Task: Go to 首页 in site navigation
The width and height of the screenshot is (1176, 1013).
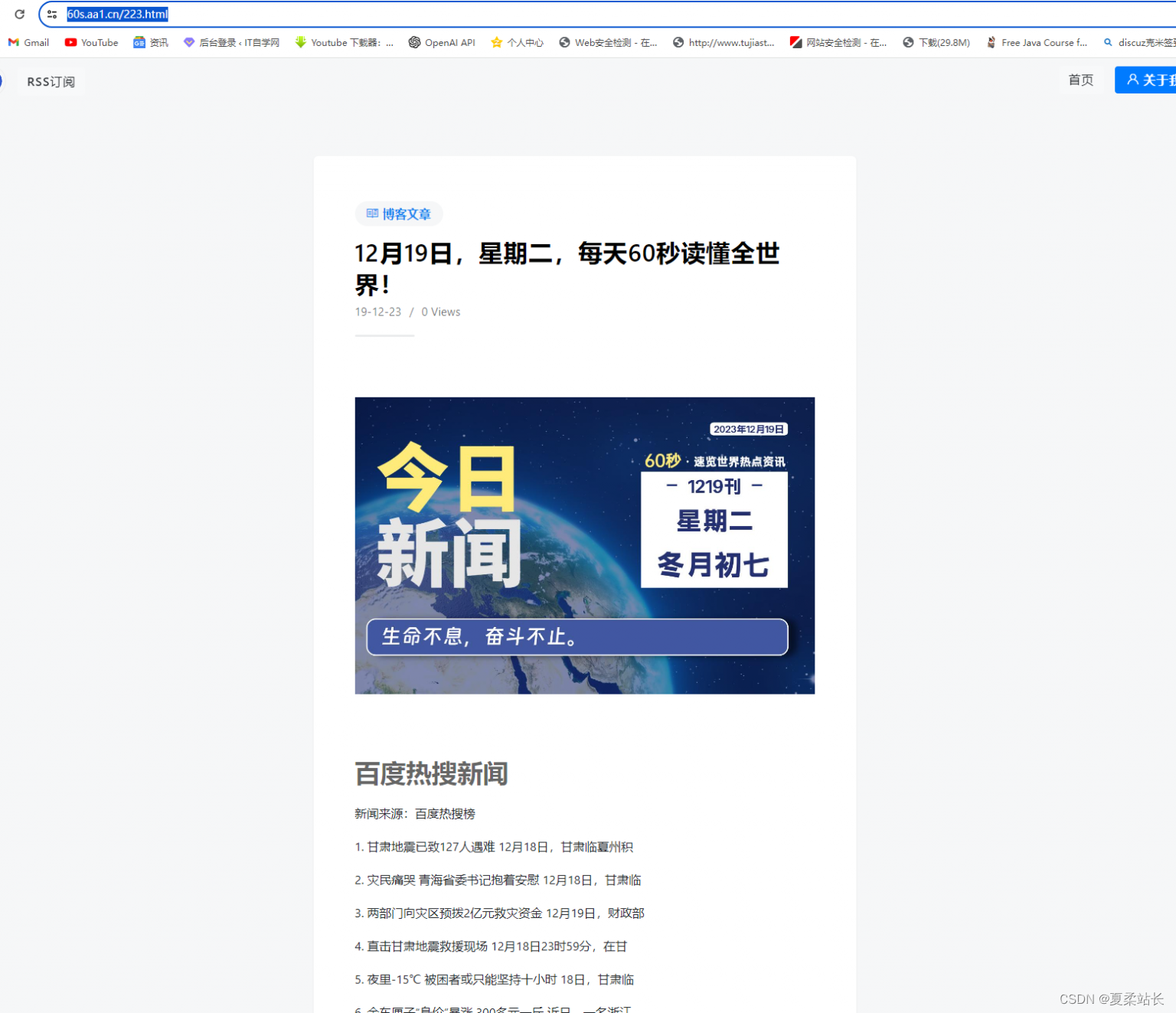Action: tap(1080, 80)
